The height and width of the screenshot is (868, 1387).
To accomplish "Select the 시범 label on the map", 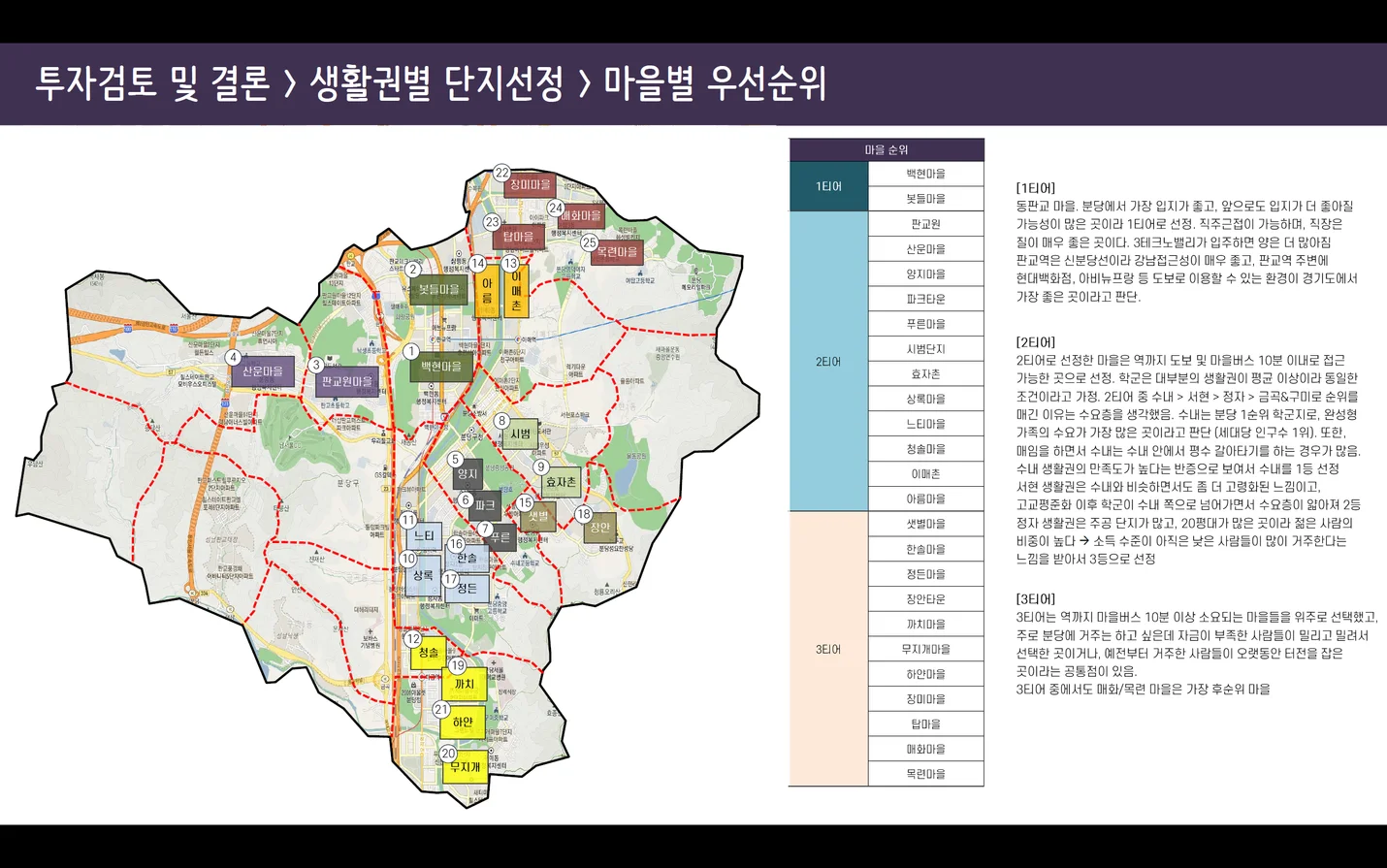I will (x=521, y=434).
